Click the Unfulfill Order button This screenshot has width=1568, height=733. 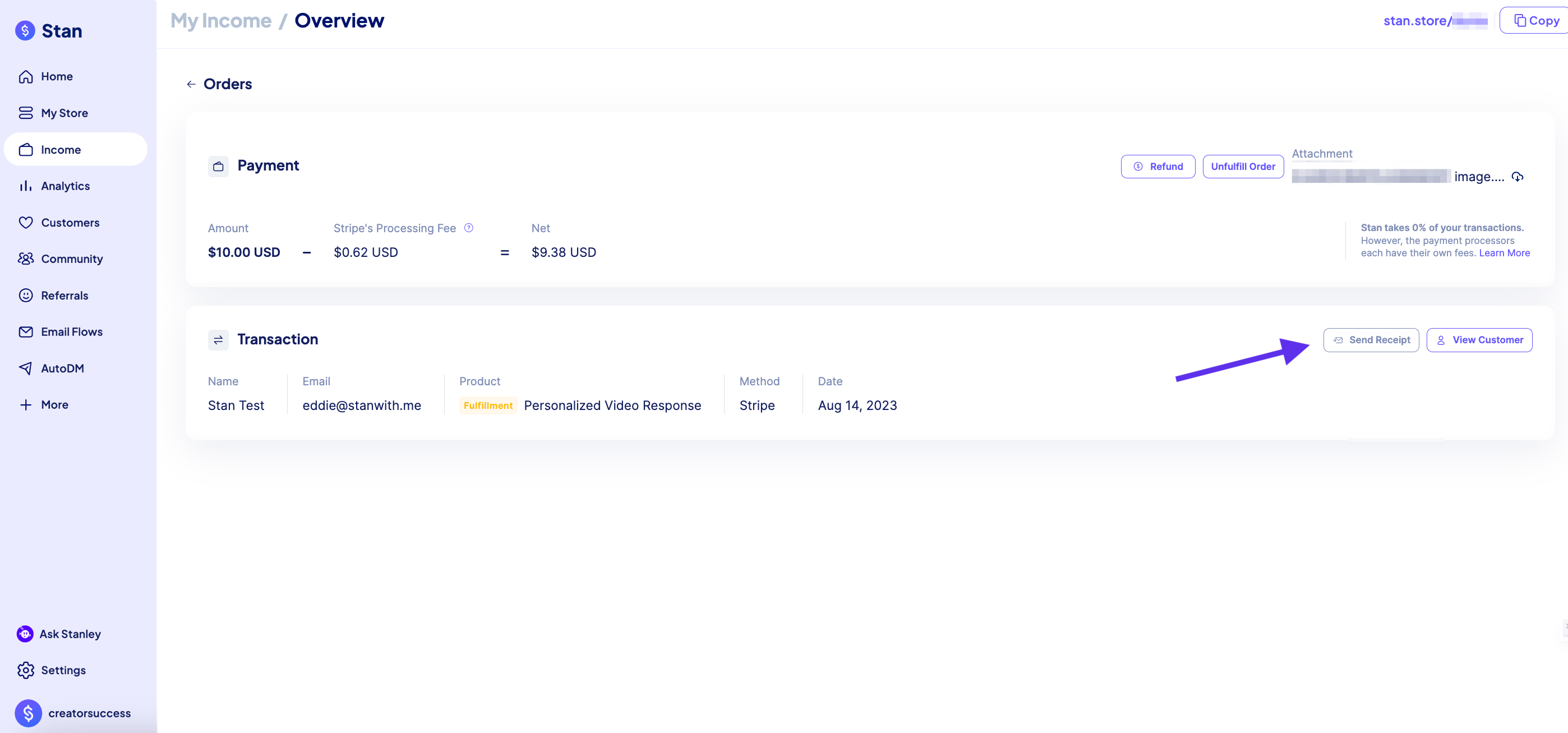click(1243, 166)
